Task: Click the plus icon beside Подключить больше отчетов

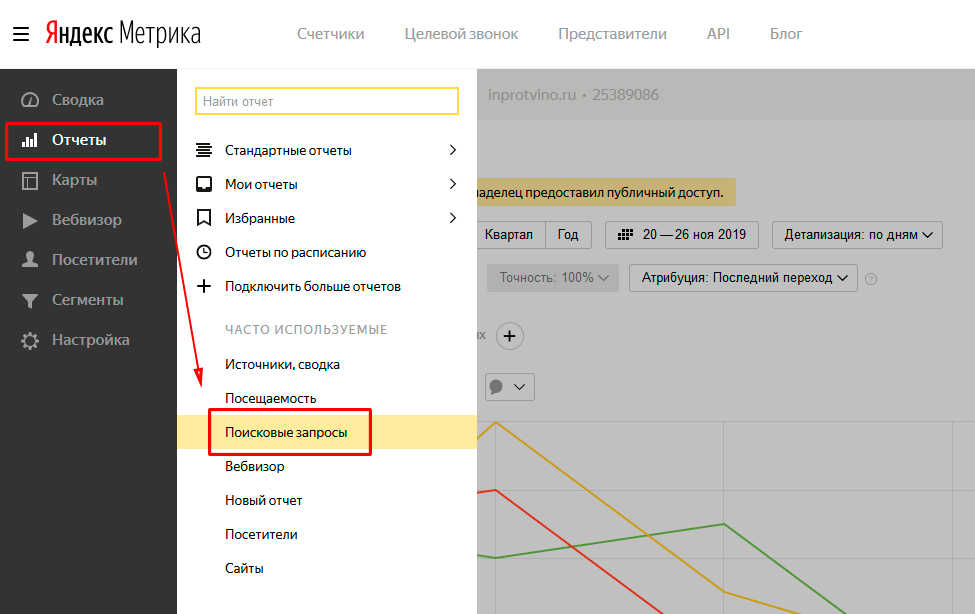Action: 204,286
